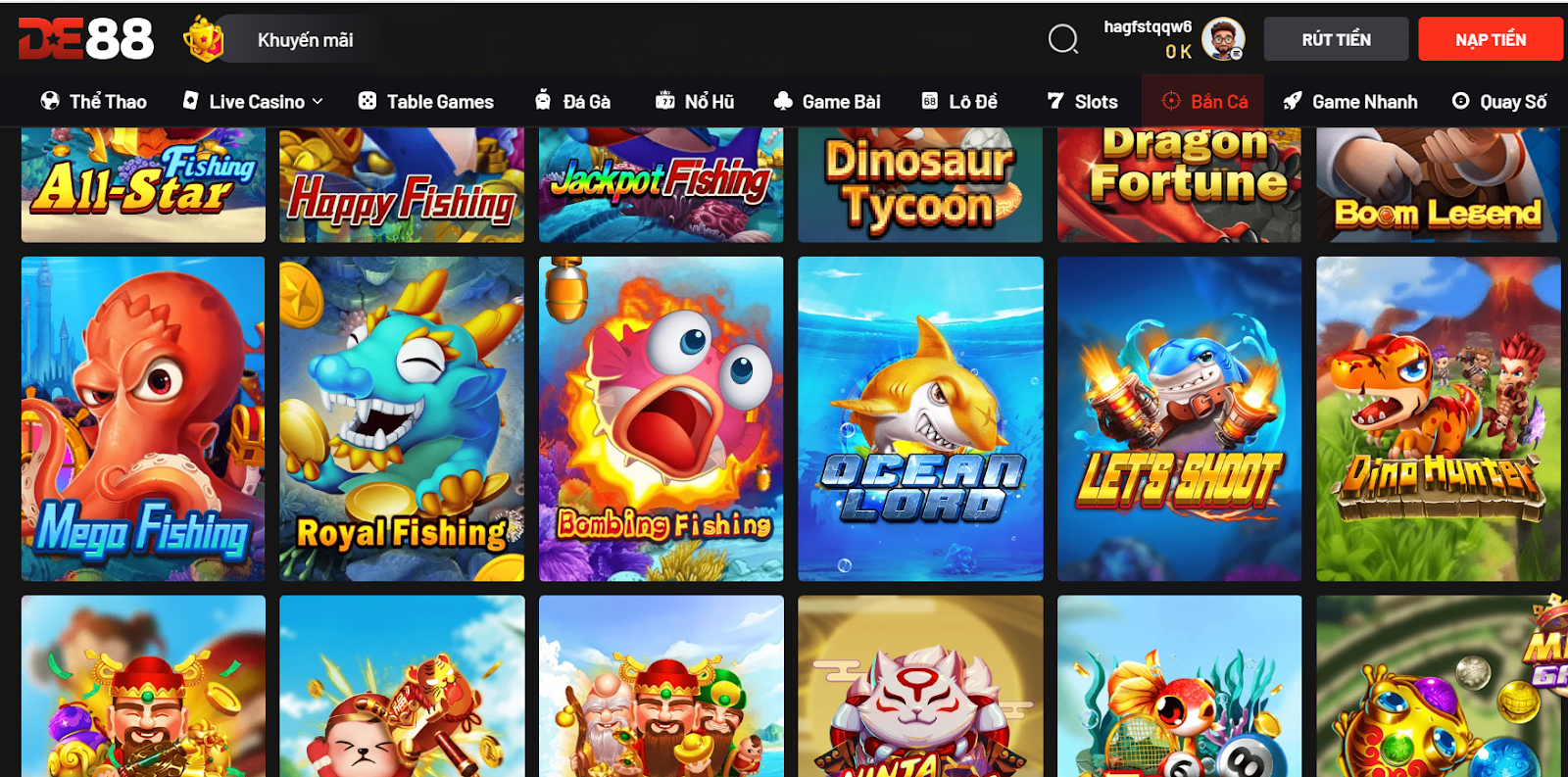Image resolution: width=1568 pixels, height=777 pixels.
Task: Go to the Quay Số section
Action: pyautogui.click(x=1499, y=101)
